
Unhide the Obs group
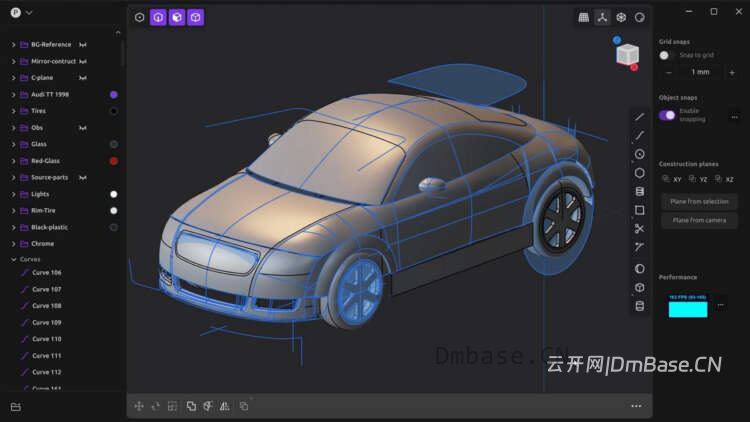[83, 128]
